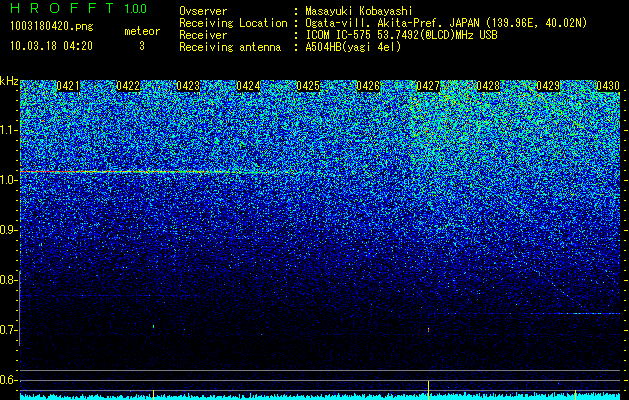Click the 0426 time marker
Screen dimensions: 629x400
[368, 86]
